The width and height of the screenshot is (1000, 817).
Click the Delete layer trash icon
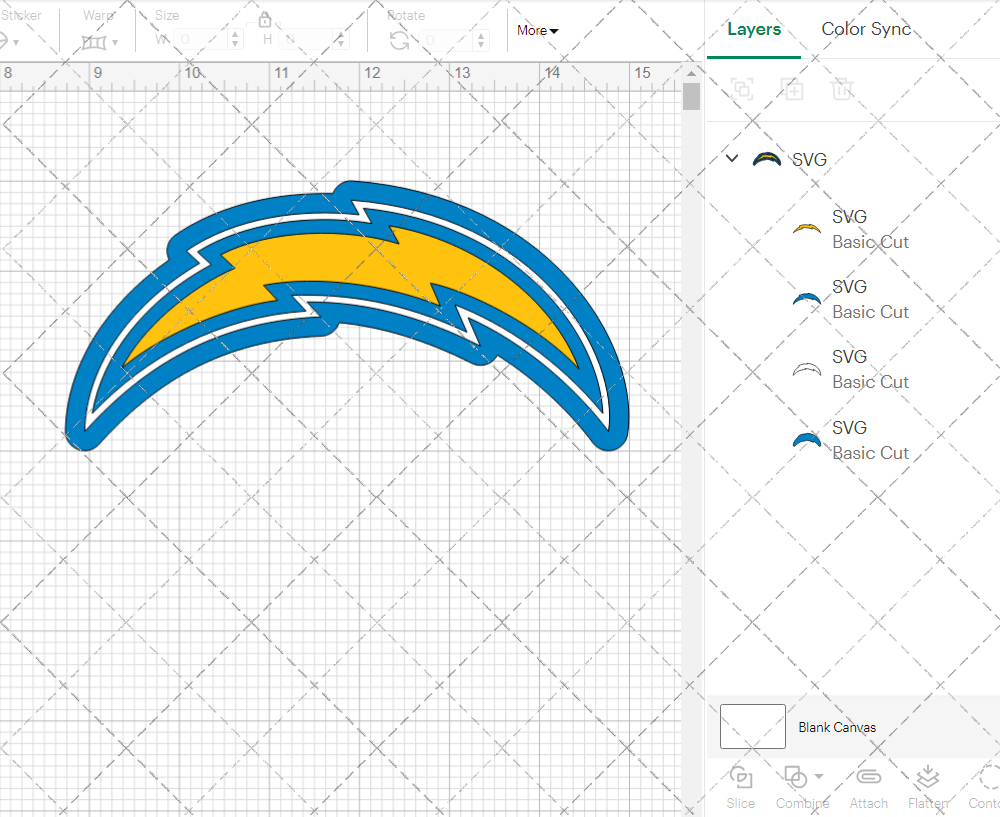pos(842,89)
